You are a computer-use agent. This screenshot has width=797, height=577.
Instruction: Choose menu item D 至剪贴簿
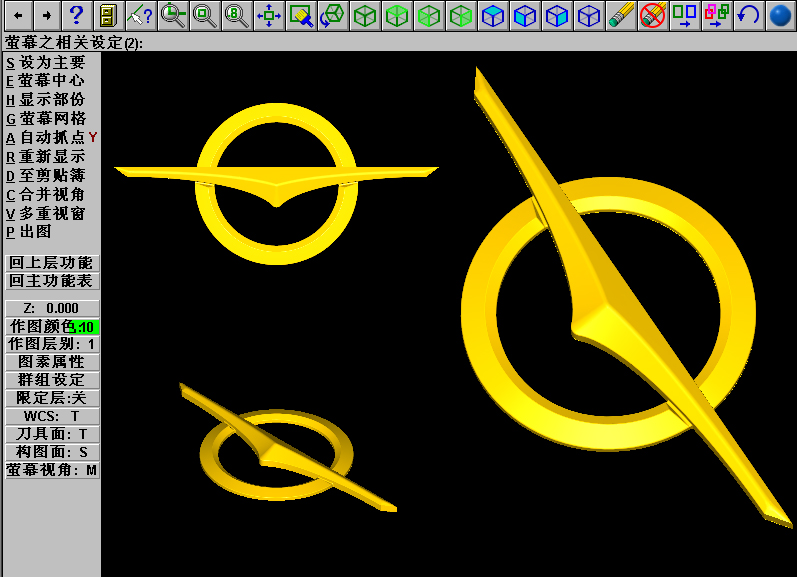click(45, 175)
